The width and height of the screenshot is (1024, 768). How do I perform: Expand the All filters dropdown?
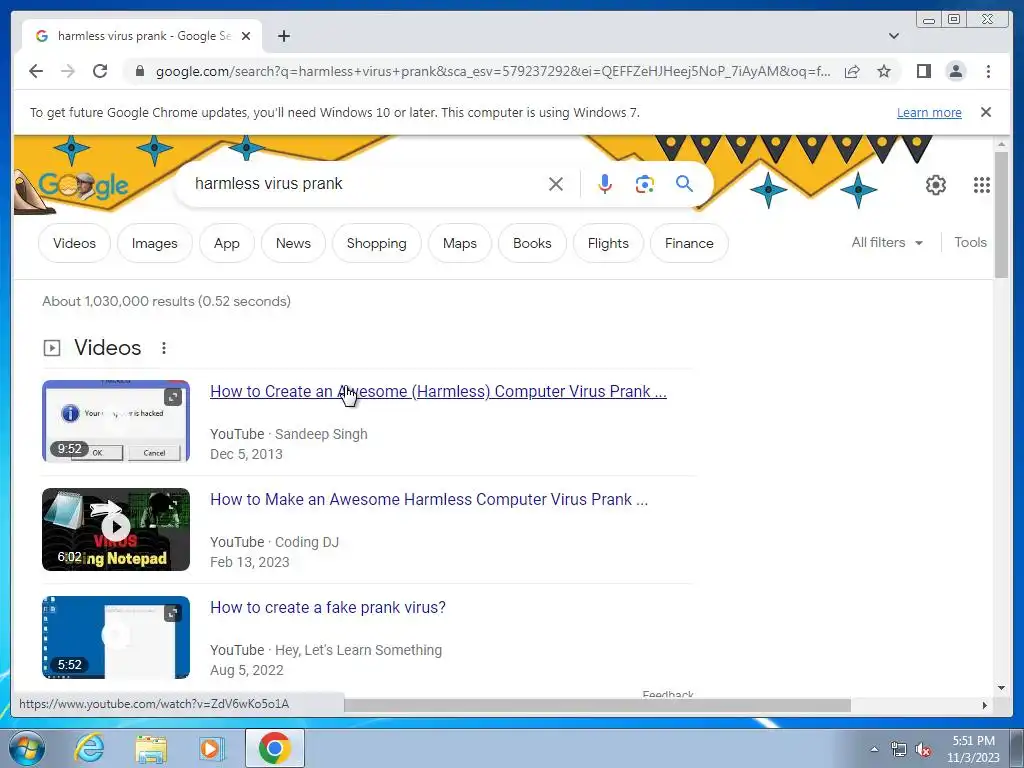[x=887, y=242]
